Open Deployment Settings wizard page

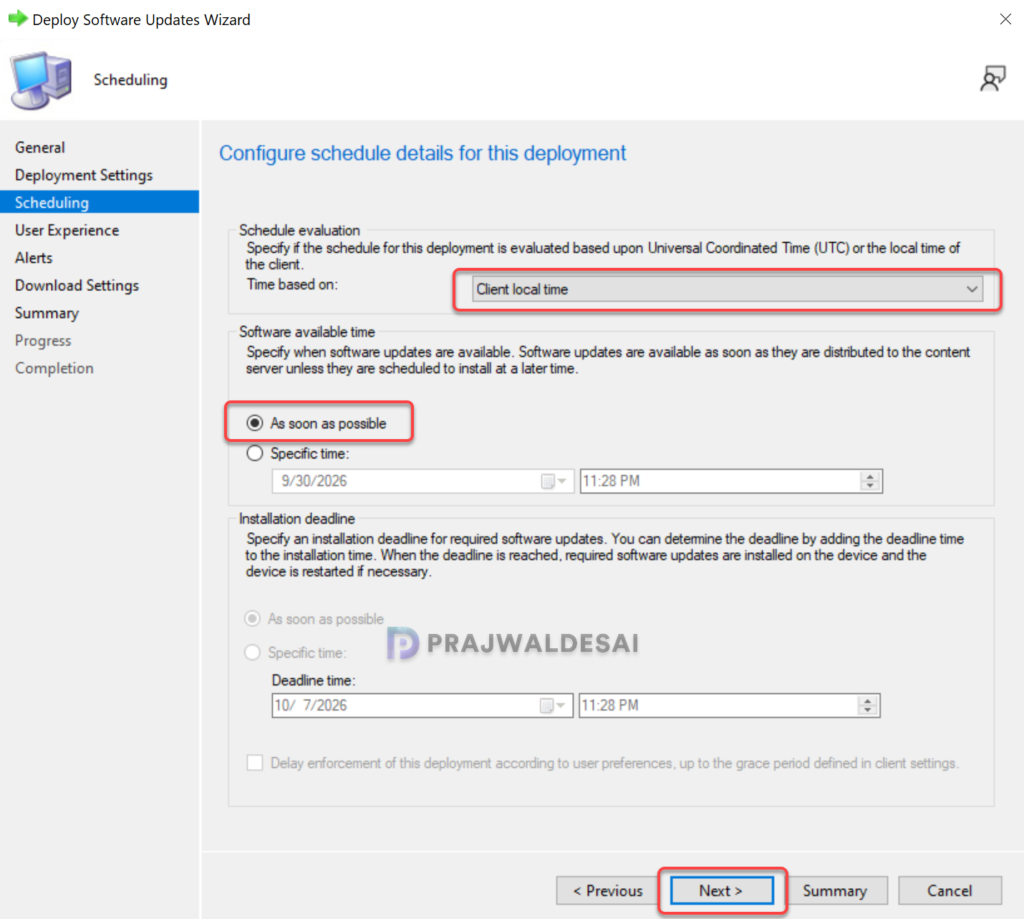[x=84, y=175]
